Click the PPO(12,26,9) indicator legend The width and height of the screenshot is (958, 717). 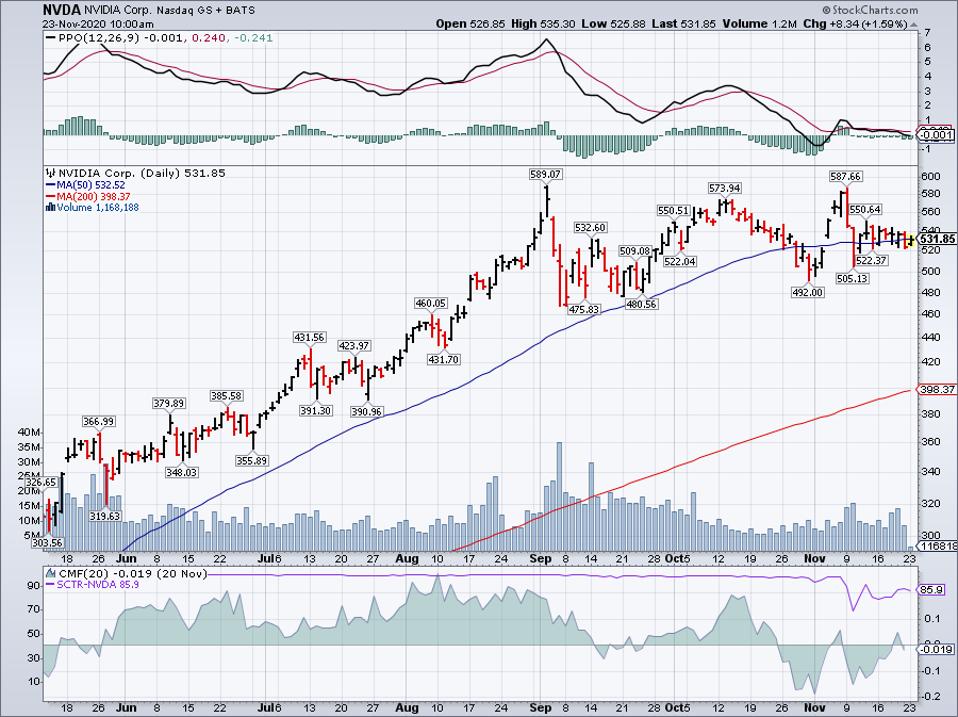point(159,38)
